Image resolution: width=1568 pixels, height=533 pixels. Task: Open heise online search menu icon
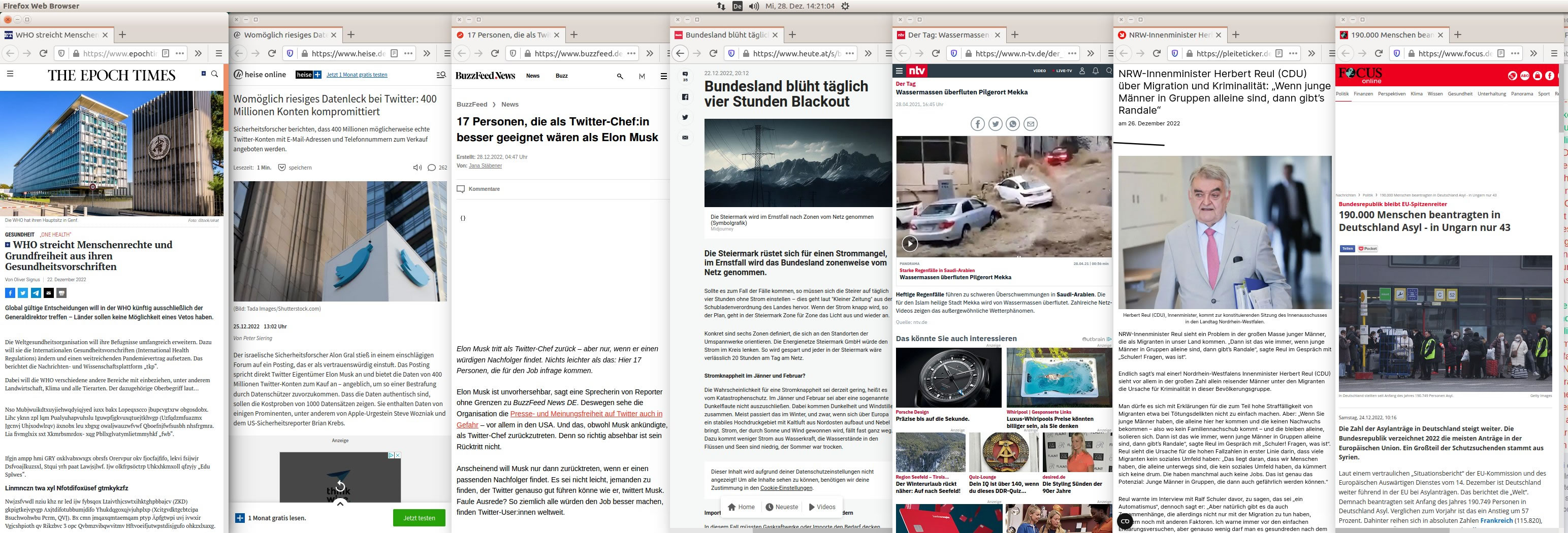(x=441, y=75)
